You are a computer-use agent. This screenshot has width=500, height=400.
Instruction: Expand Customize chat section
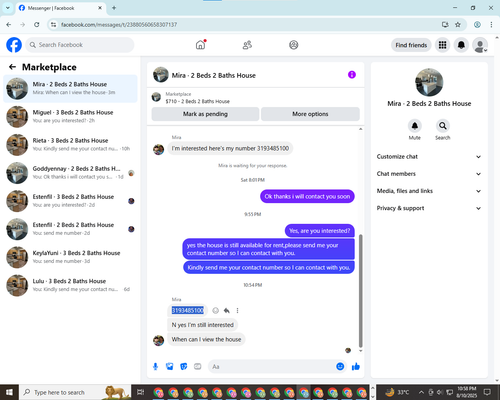429,157
